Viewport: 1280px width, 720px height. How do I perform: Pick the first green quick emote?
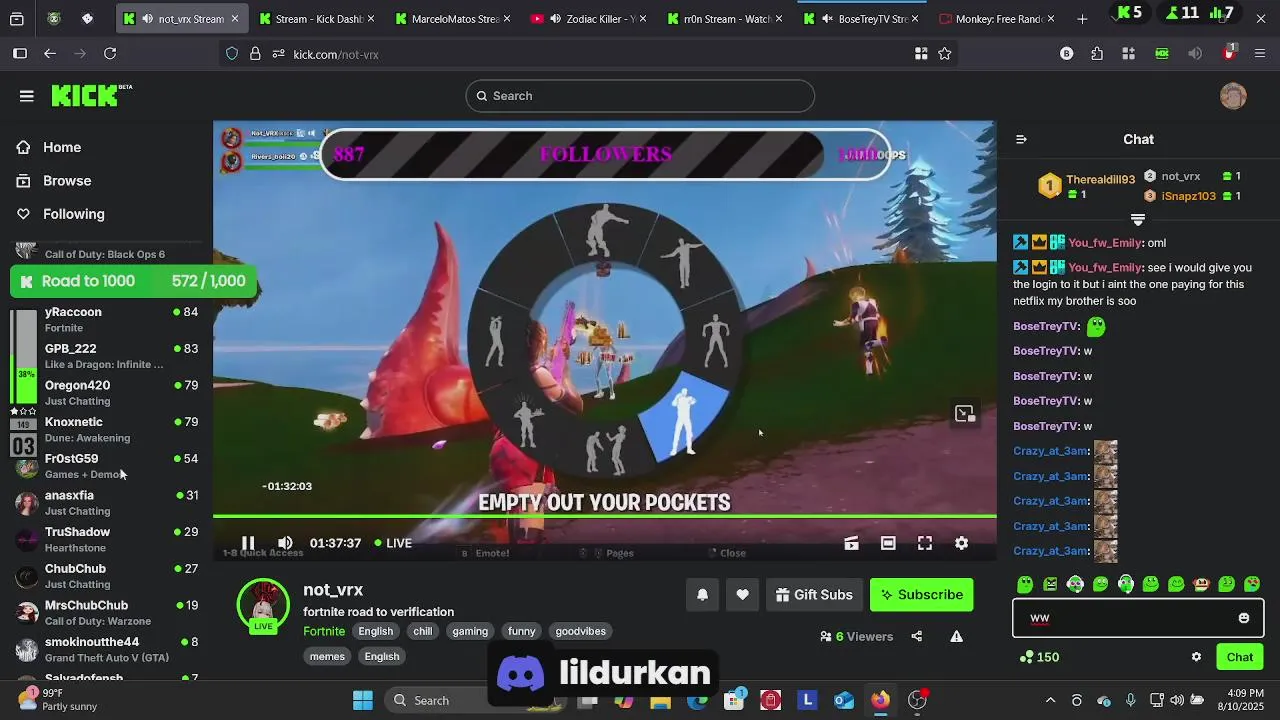1025,584
